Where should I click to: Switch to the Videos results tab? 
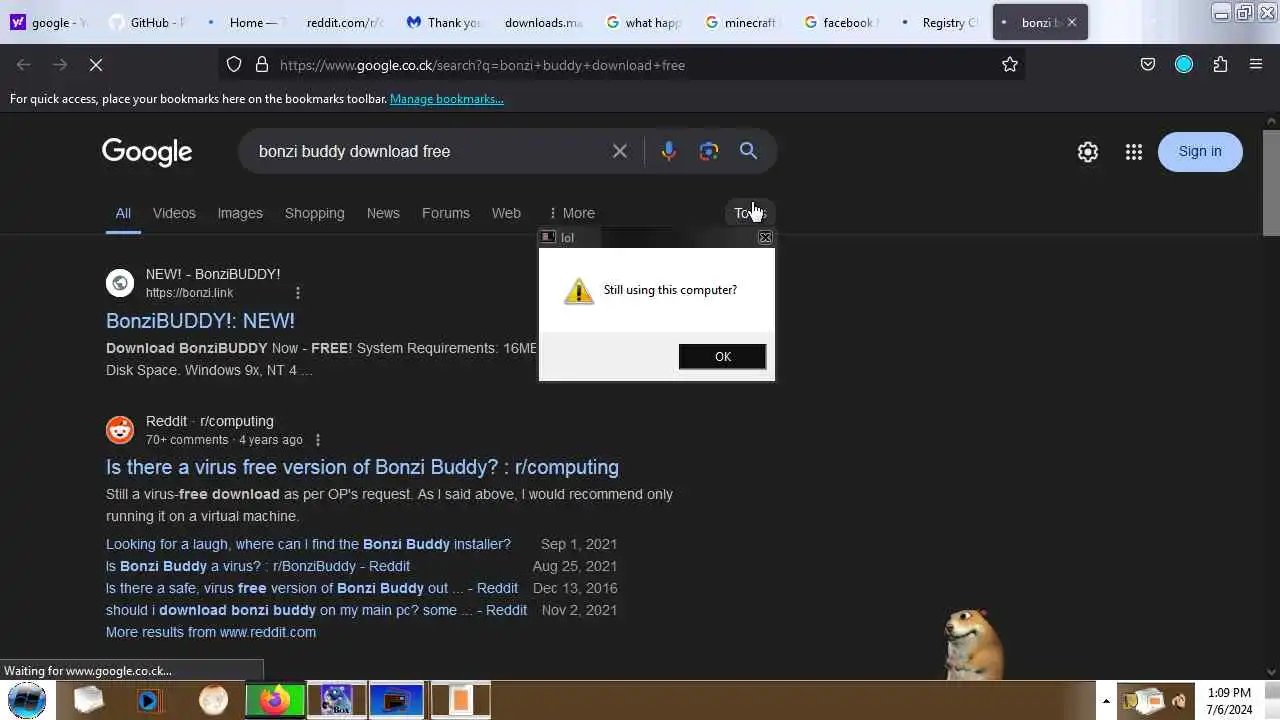pyautogui.click(x=174, y=213)
